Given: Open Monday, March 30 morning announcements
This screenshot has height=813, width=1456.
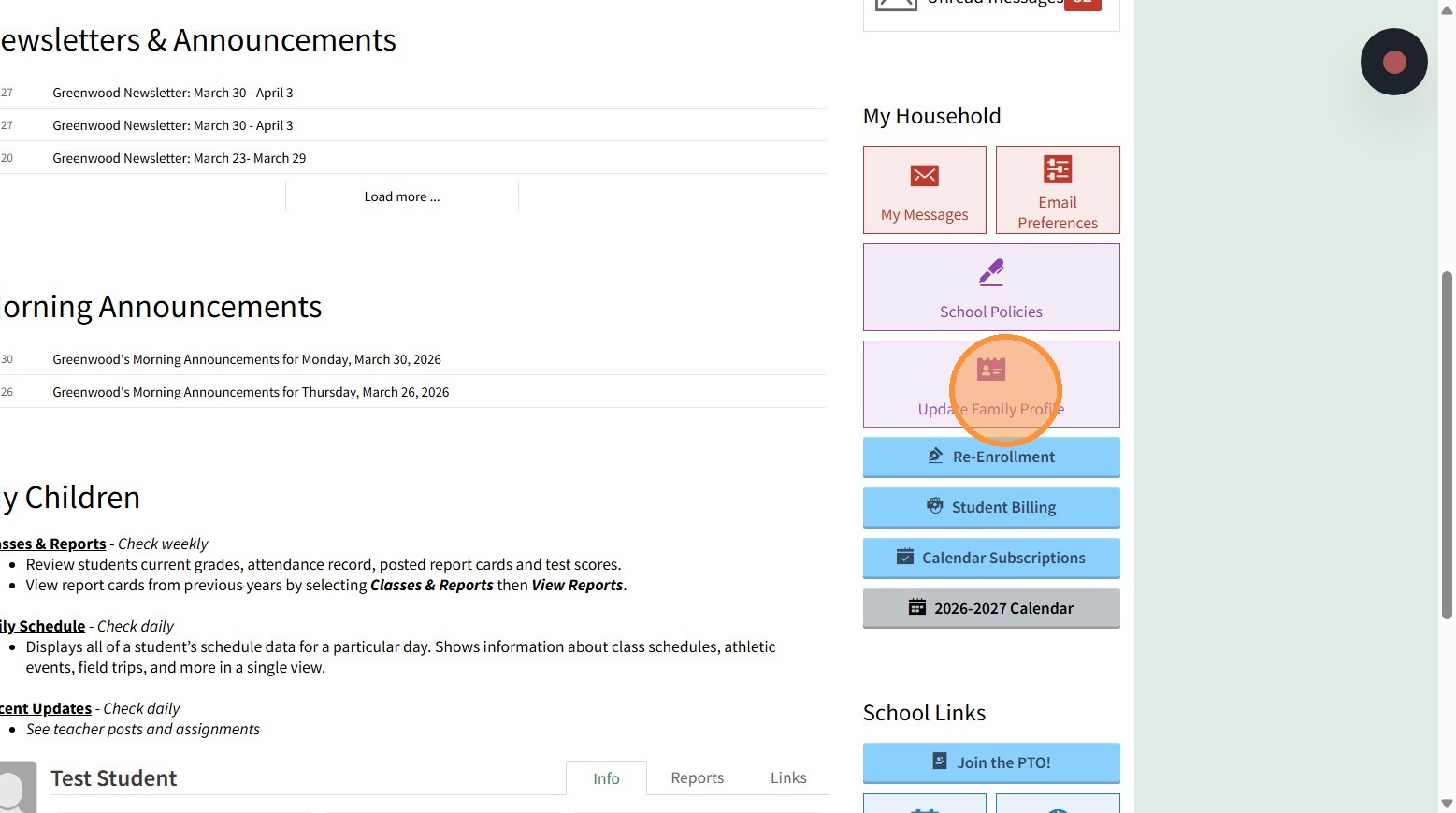Looking at the screenshot, I should 247,359.
